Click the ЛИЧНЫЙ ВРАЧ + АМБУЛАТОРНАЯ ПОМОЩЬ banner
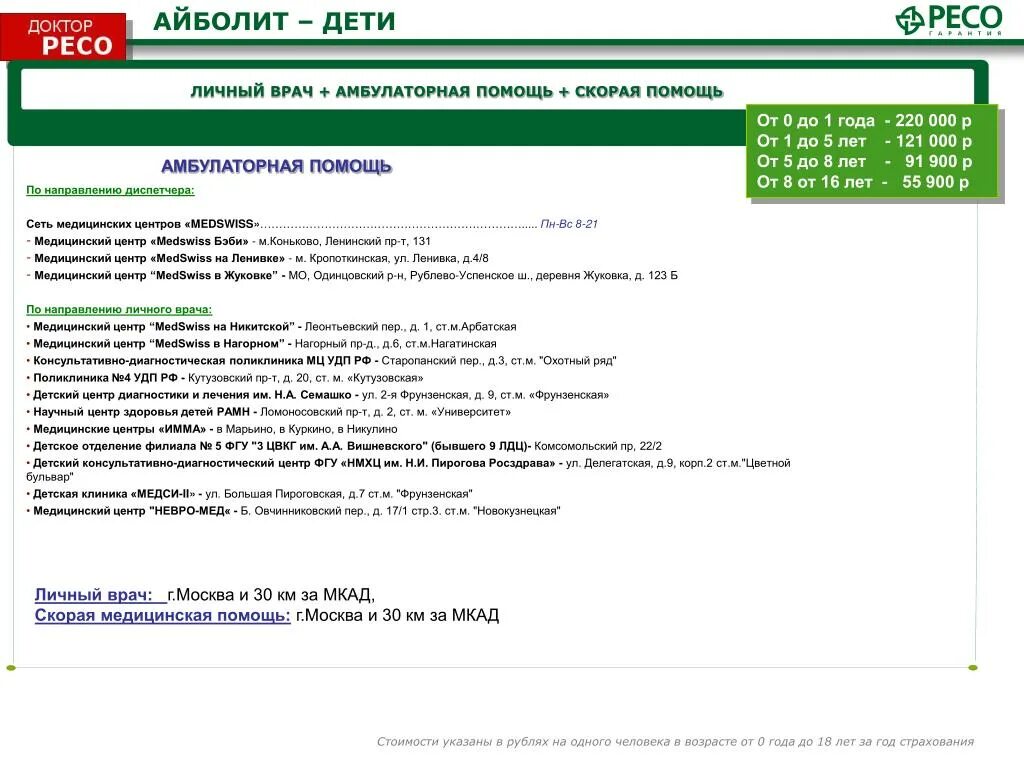 pyautogui.click(x=456, y=91)
